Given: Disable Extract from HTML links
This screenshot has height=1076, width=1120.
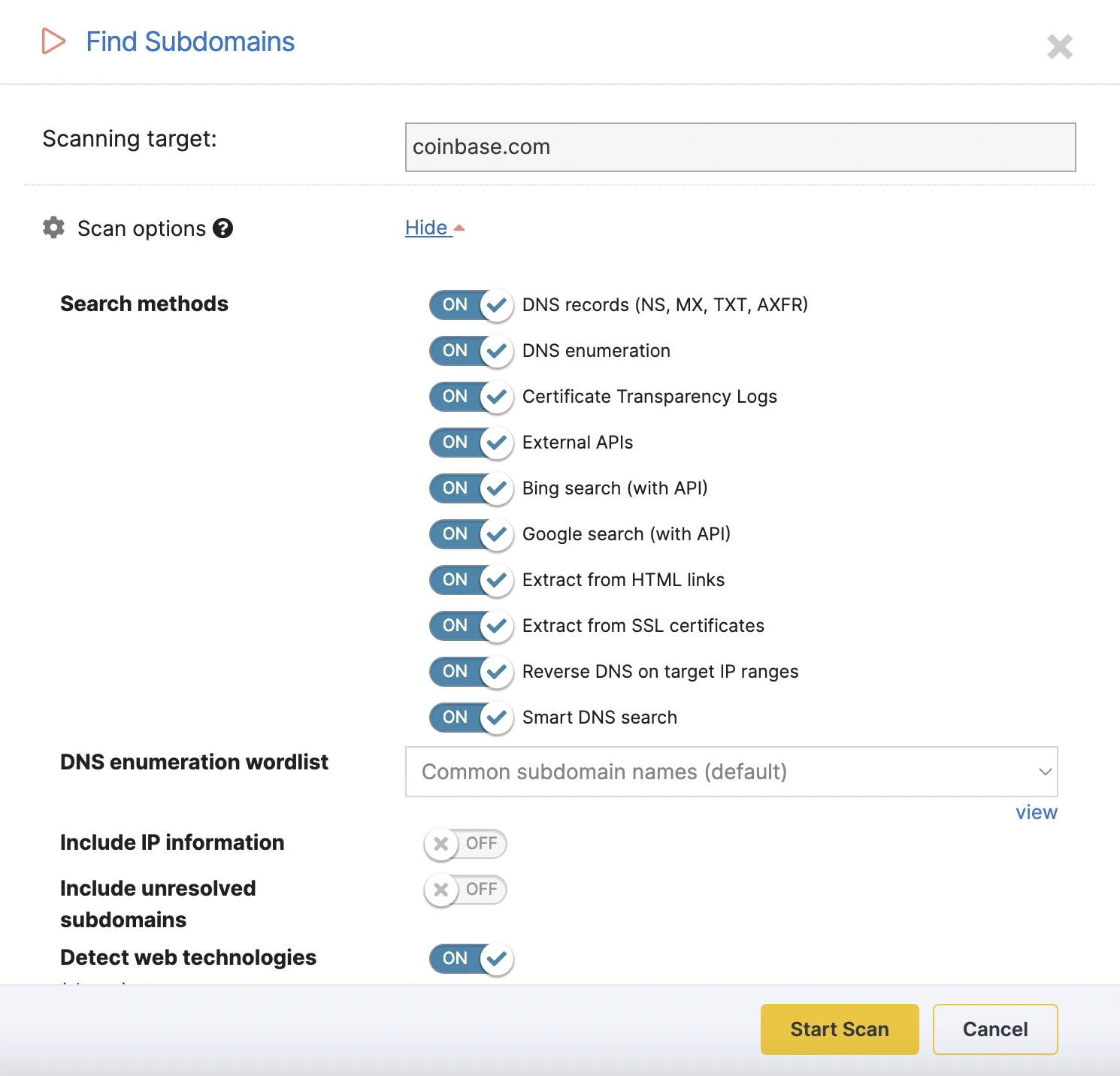Looking at the screenshot, I should click(x=470, y=580).
